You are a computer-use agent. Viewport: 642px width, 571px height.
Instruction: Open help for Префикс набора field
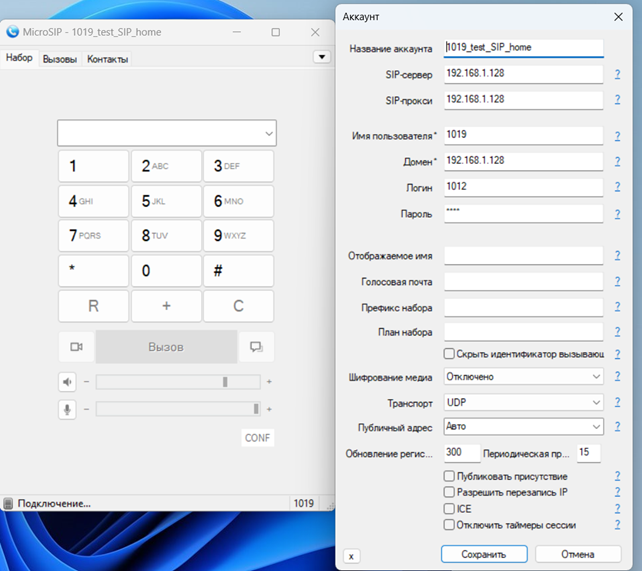(x=617, y=307)
